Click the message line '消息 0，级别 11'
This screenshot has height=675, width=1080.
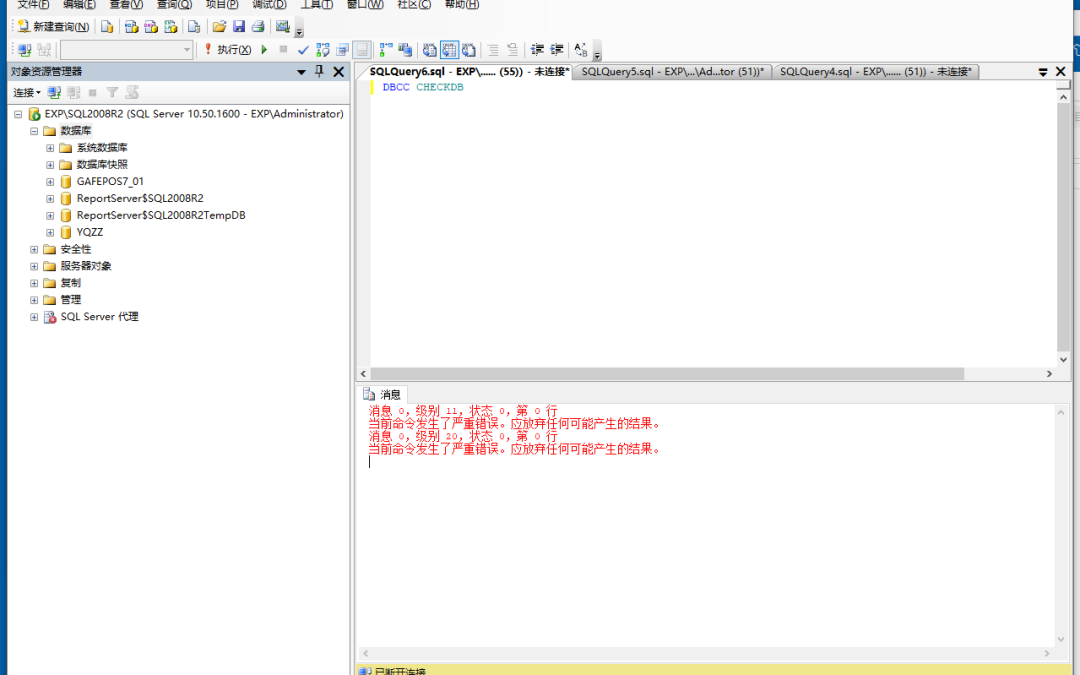462,411
